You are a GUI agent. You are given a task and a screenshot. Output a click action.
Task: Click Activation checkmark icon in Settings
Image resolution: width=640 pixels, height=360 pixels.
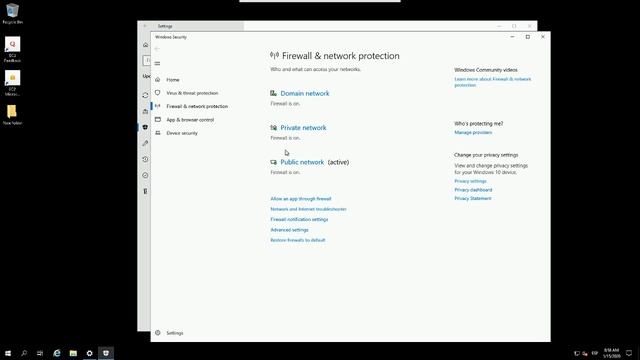pos(145,175)
